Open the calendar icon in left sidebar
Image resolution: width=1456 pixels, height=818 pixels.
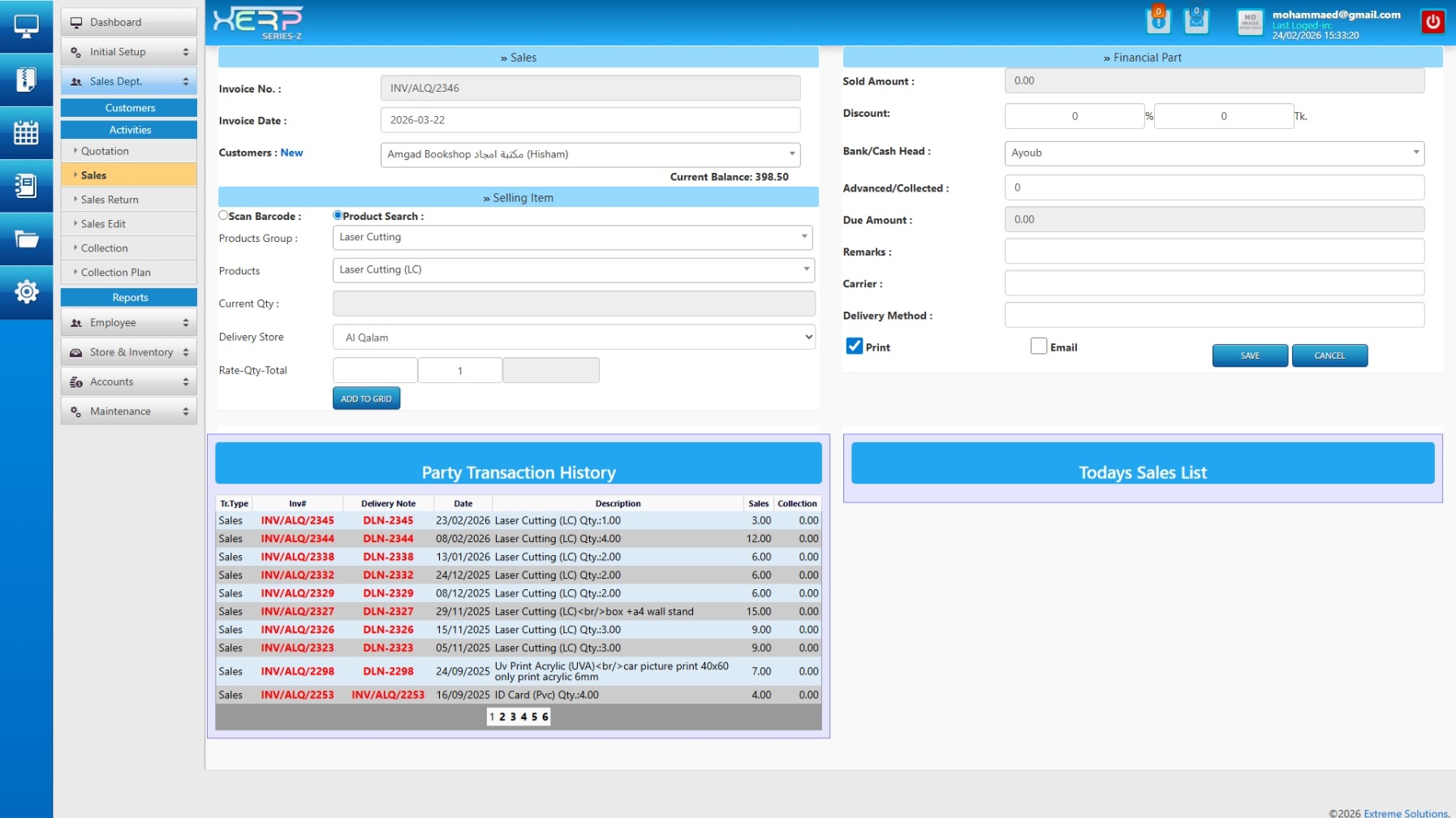coord(26,132)
